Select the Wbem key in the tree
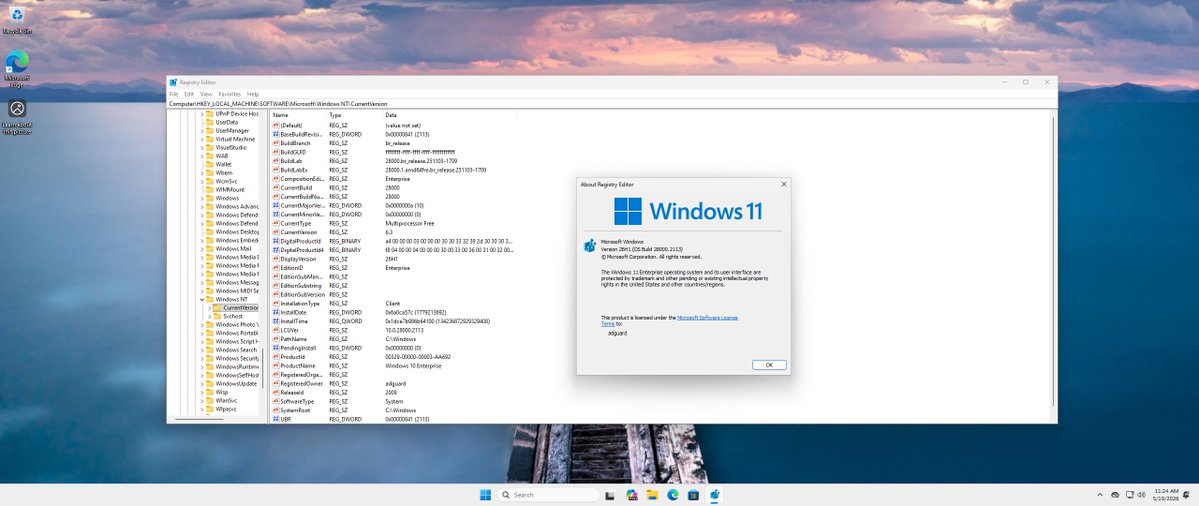This screenshot has width=1199, height=506. [222, 173]
